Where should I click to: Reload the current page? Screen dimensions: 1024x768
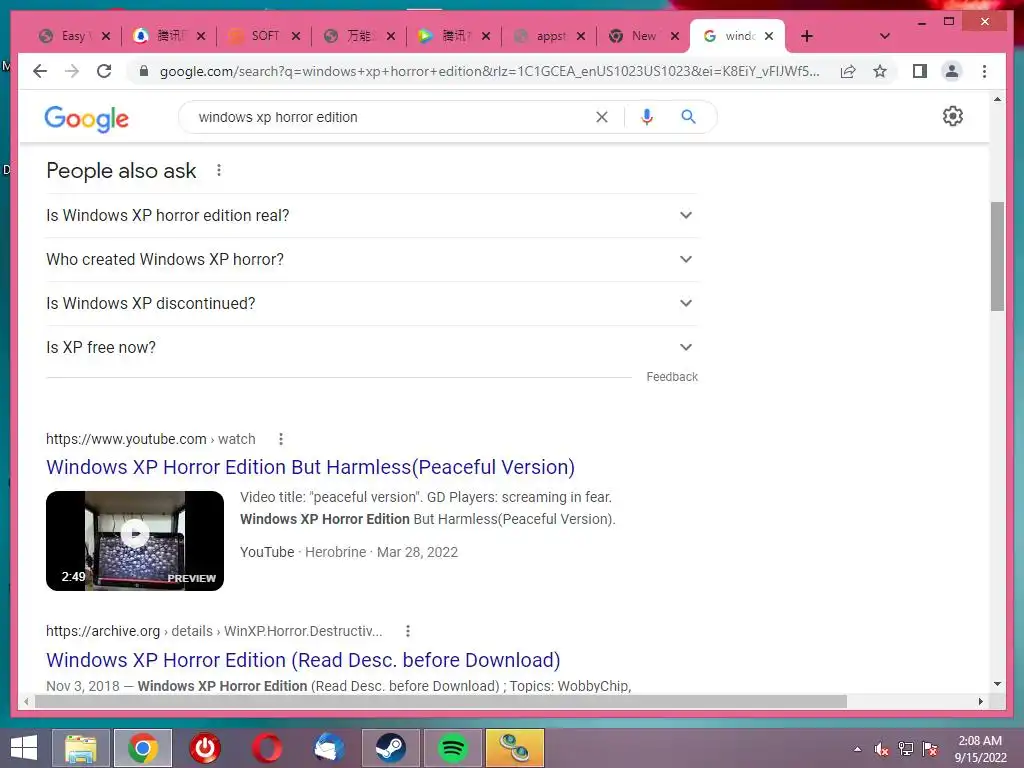[104, 71]
